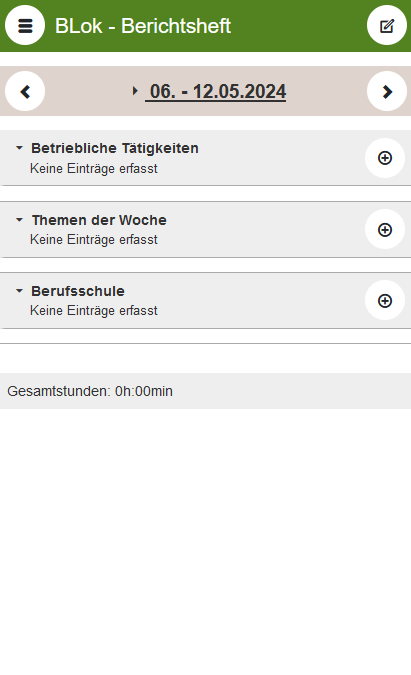Click 'Keine Einträge erfasst' under Themen der Woche
This screenshot has height=675, width=411.
(x=94, y=239)
